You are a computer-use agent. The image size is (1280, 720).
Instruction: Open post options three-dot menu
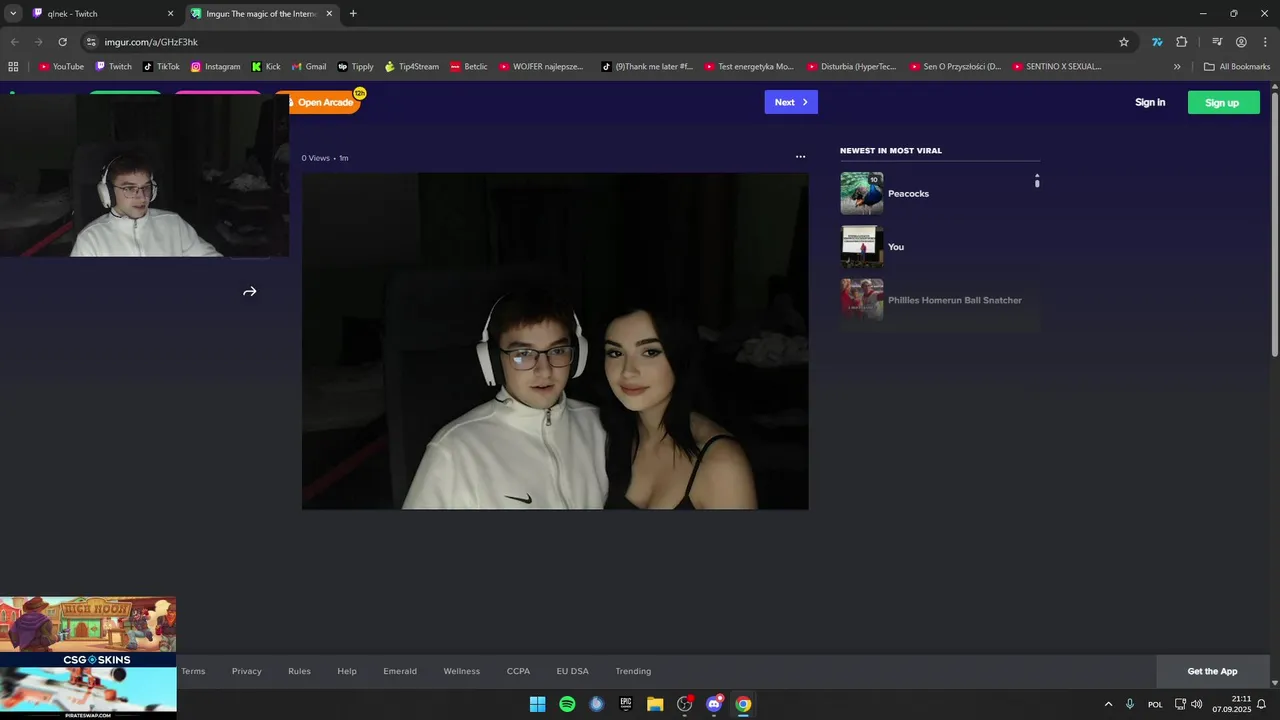[800, 157]
